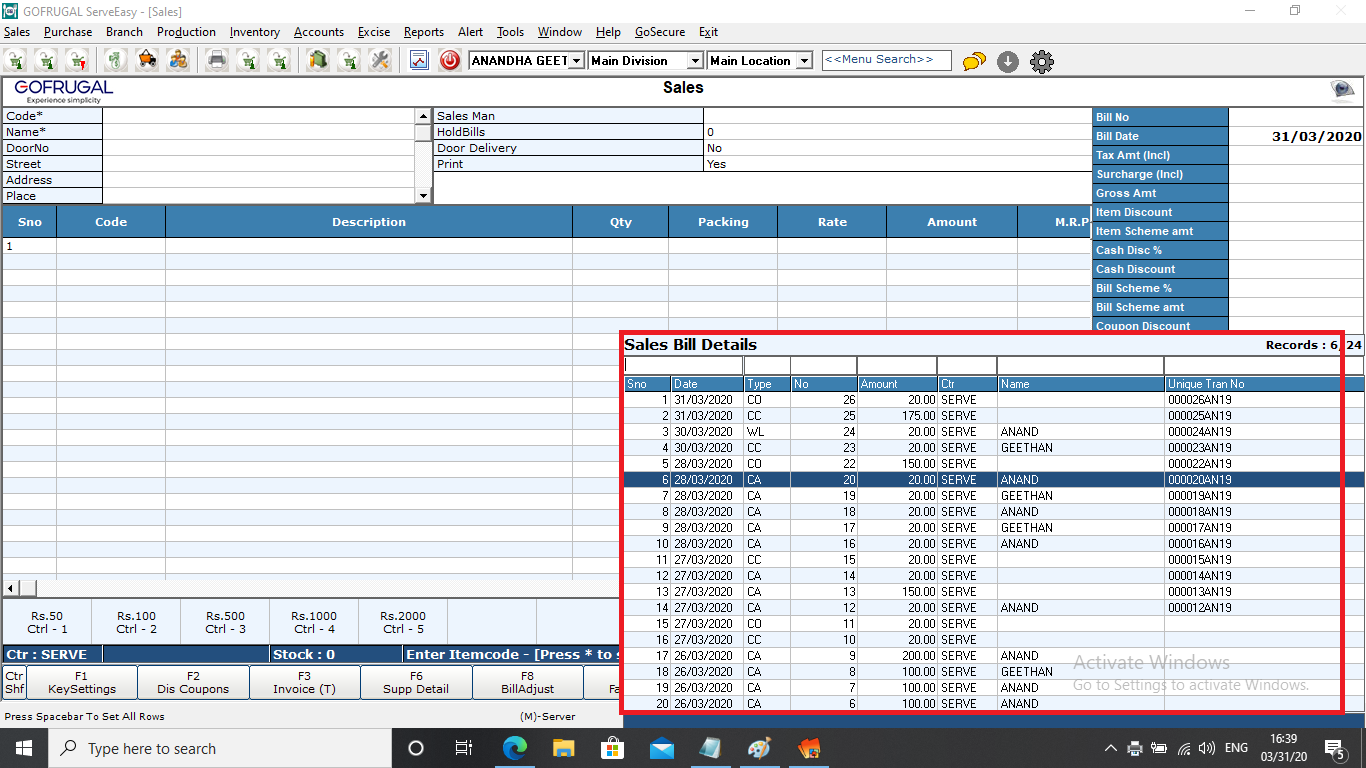Open the Inventory menu
Screen dimensions: 1366x768
coord(254,32)
